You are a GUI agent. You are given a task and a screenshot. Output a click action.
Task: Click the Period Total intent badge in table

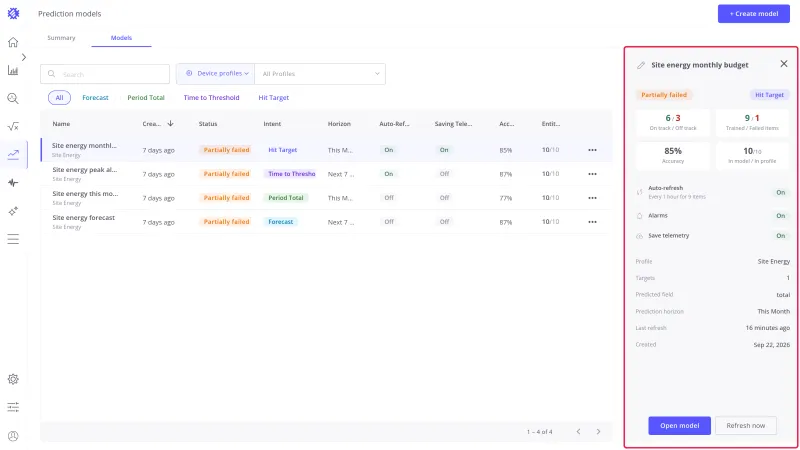(286, 198)
